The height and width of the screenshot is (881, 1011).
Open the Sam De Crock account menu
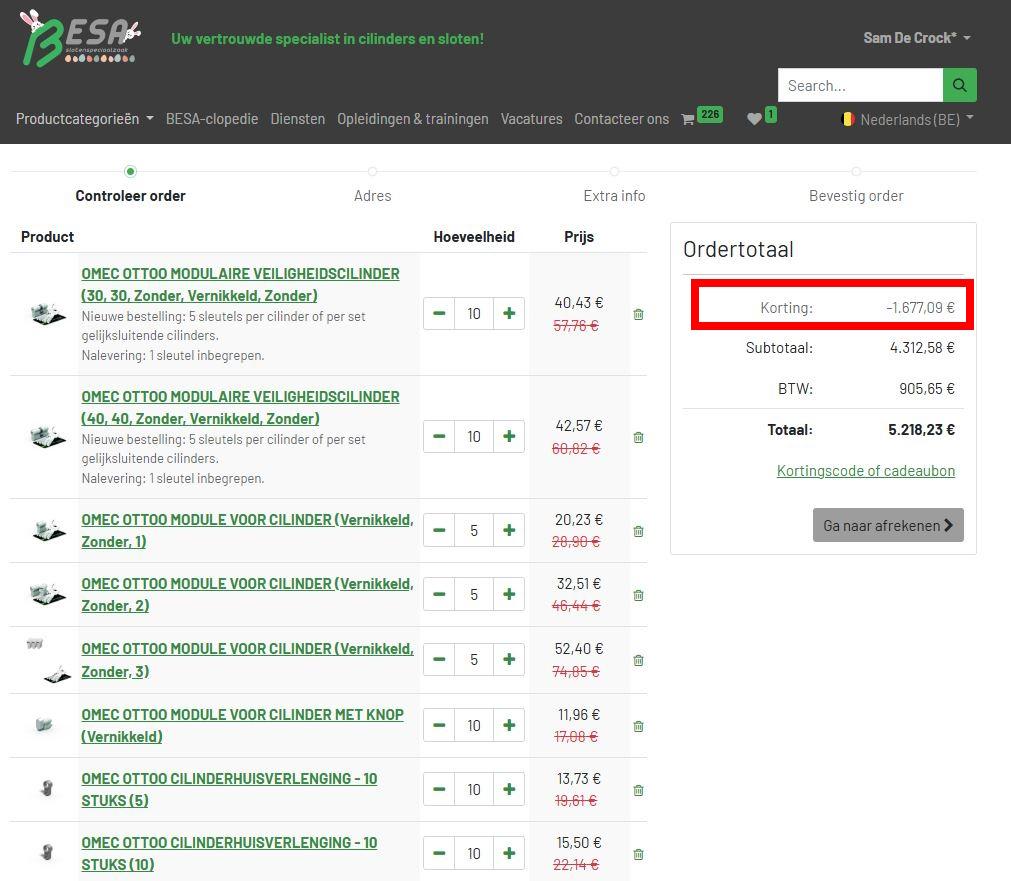coord(916,38)
